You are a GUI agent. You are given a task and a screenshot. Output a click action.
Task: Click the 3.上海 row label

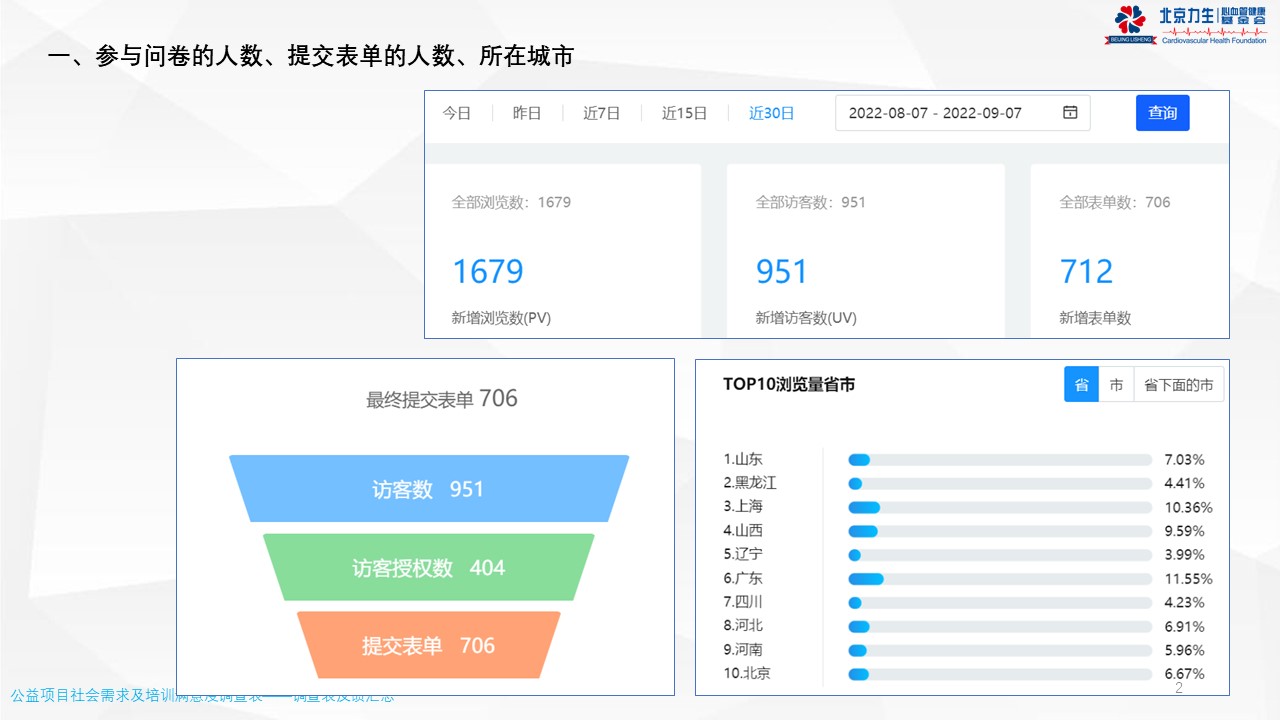743,507
